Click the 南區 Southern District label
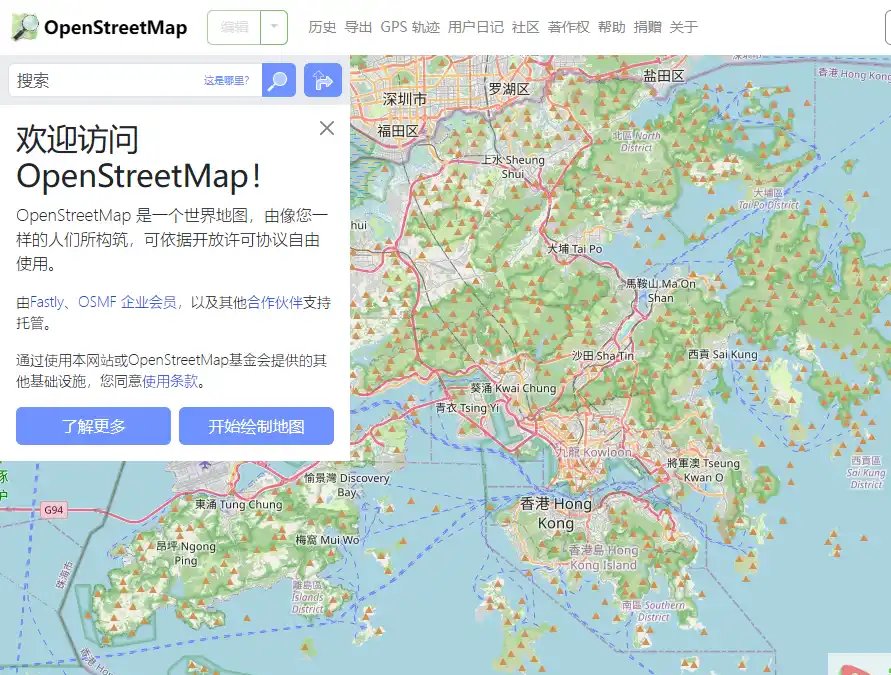 coord(653,611)
